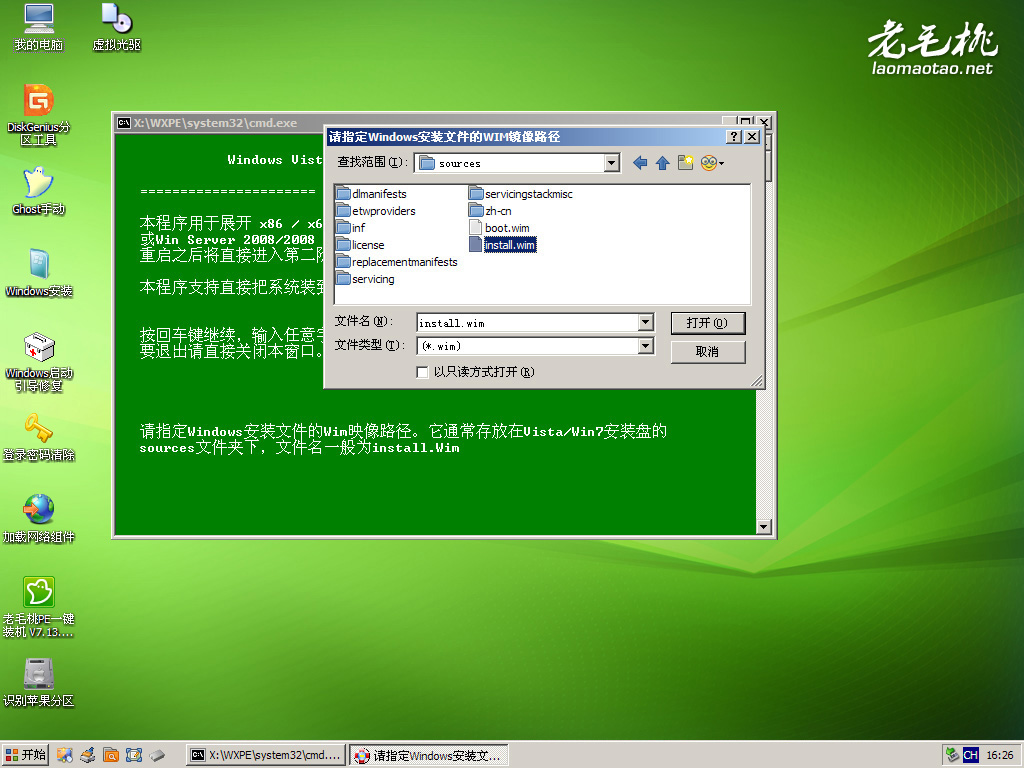Switch to the 请指定Windows安装文 taskbar button
The image size is (1024, 768).
point(428,756)
